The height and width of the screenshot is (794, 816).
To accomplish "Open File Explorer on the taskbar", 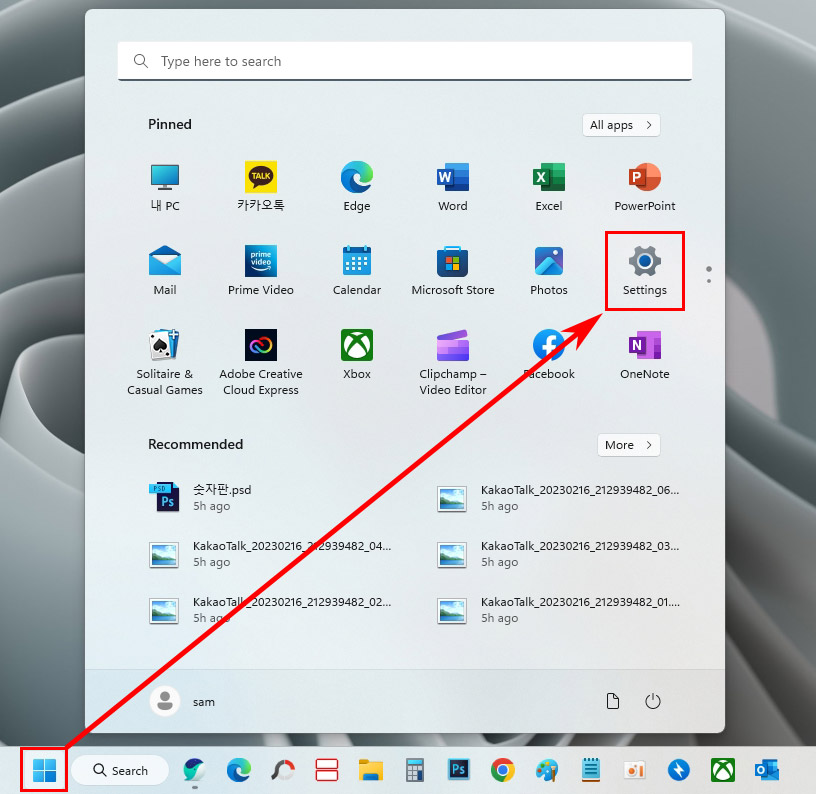I will click(371, 770).
